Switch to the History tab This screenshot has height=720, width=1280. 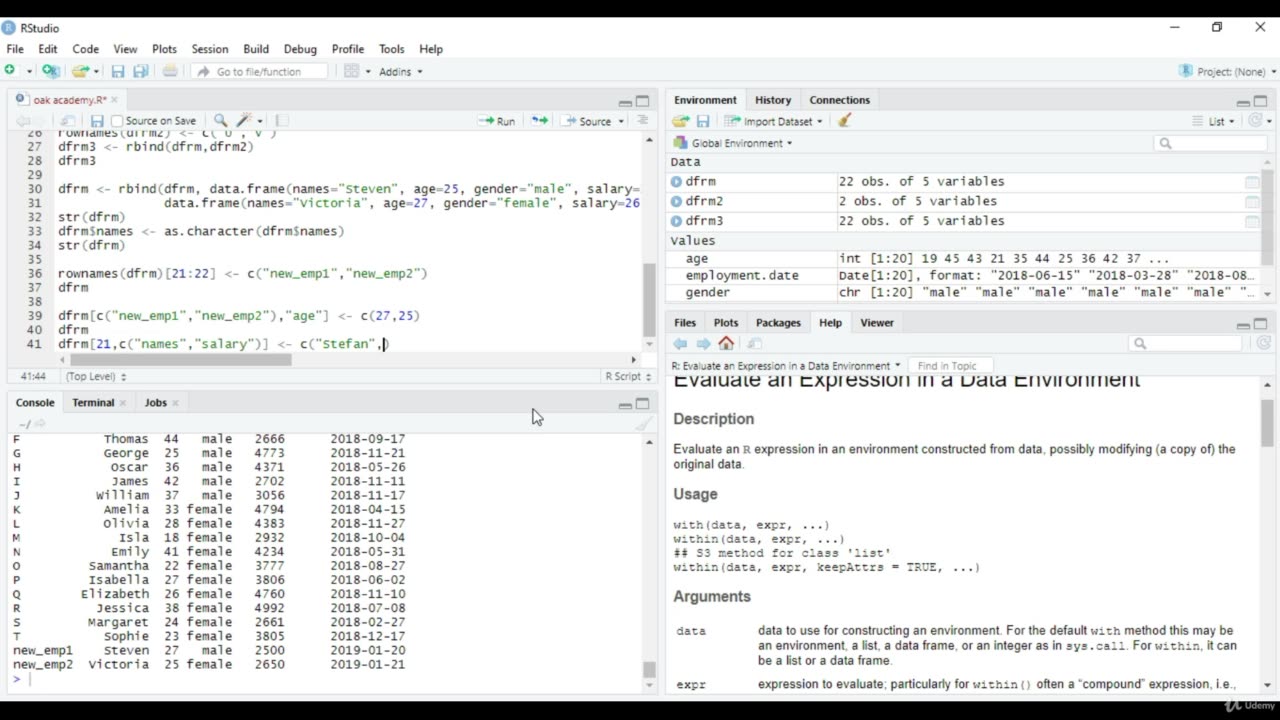[773, 100]
